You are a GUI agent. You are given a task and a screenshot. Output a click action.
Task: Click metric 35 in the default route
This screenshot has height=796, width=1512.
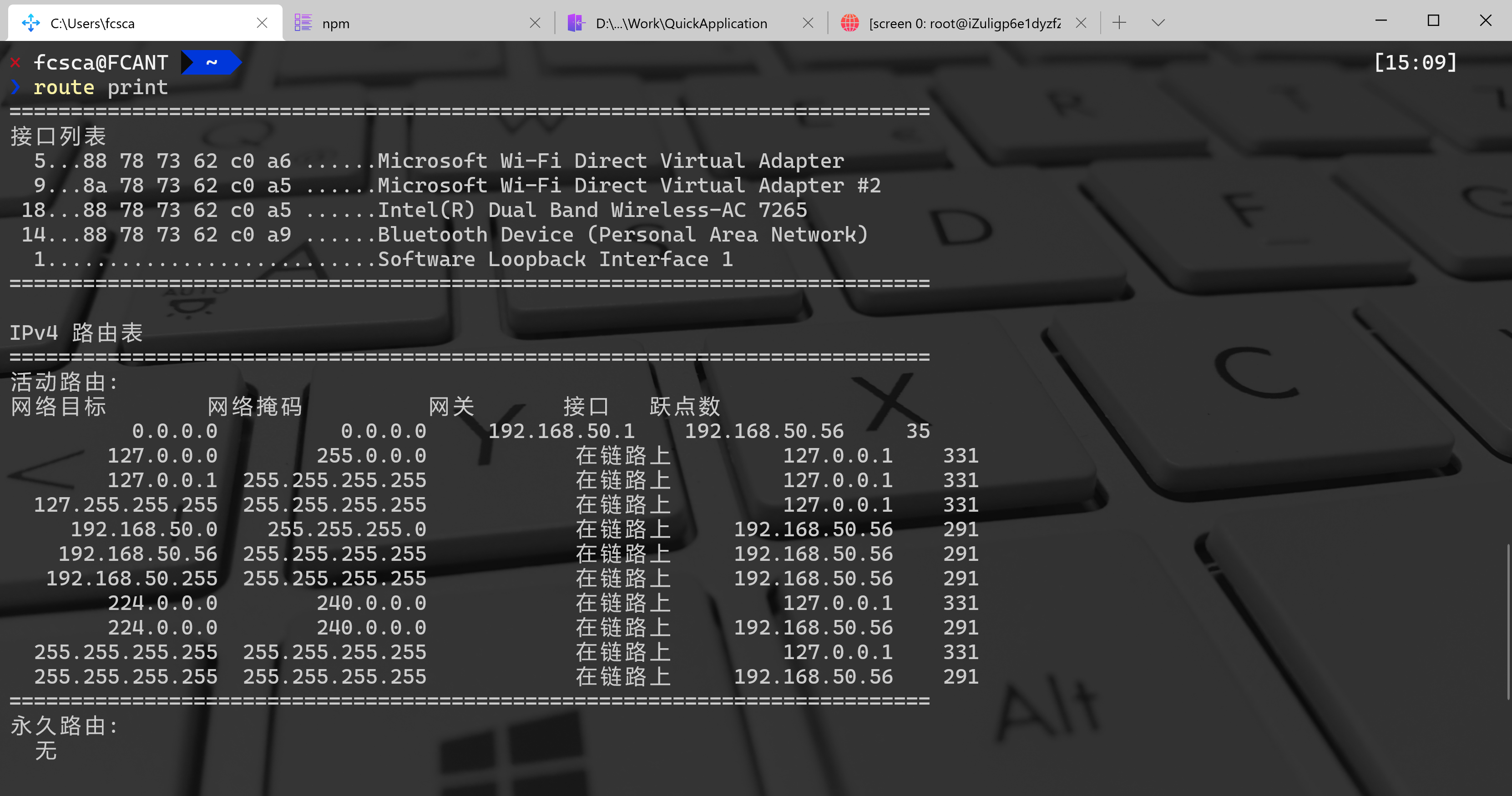coord(918,432)
